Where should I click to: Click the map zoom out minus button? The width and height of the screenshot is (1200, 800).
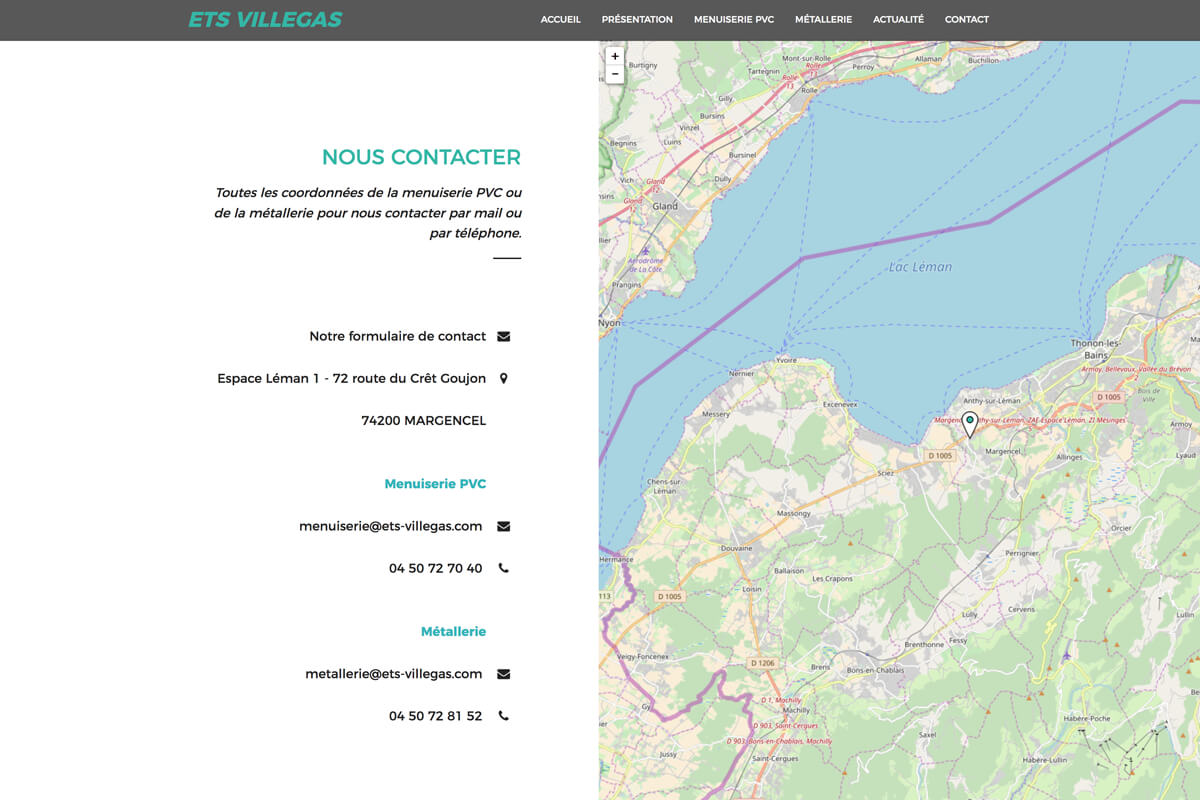[x=615, y=74]
